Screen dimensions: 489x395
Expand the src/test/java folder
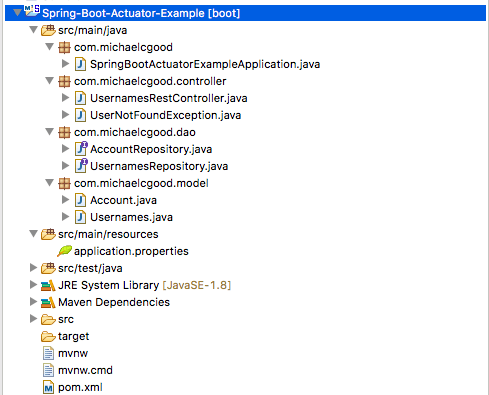(x=33, y=268)
